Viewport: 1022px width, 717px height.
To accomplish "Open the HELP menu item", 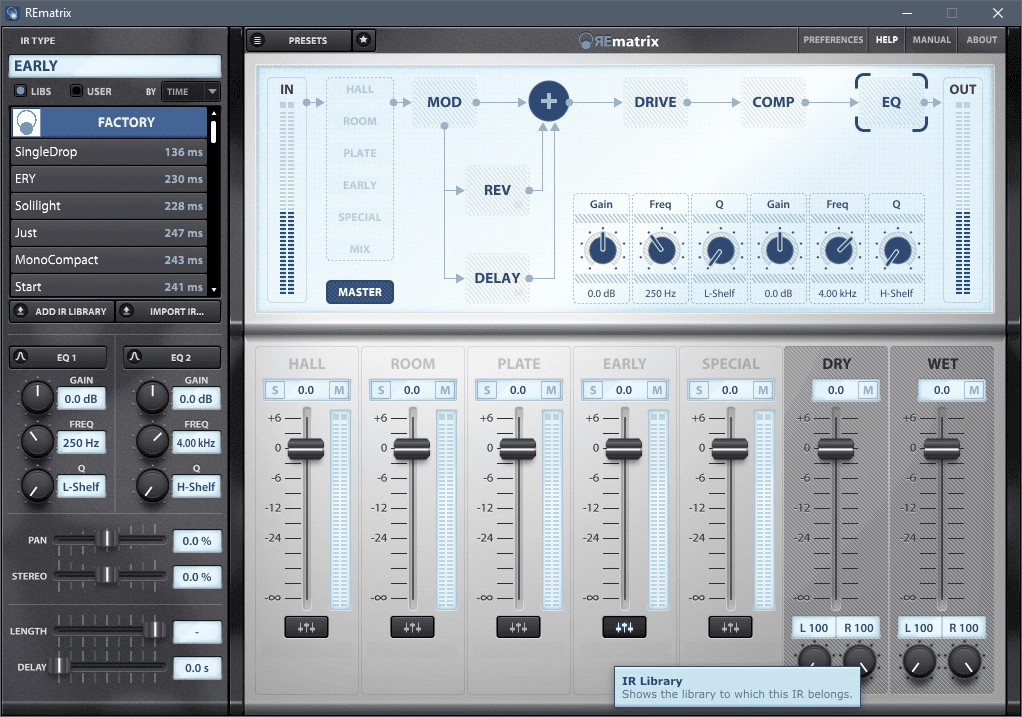I will [886, 40].
